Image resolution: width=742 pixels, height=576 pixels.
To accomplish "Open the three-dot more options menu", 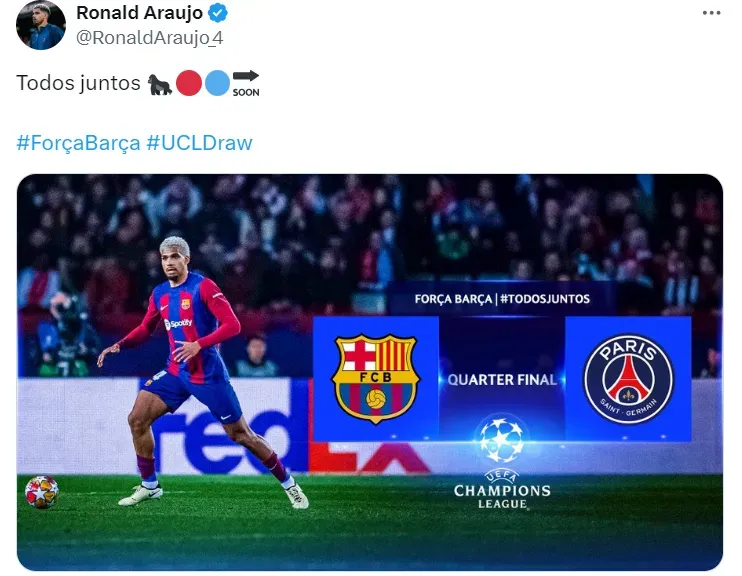I will click(x=711, y=13).
